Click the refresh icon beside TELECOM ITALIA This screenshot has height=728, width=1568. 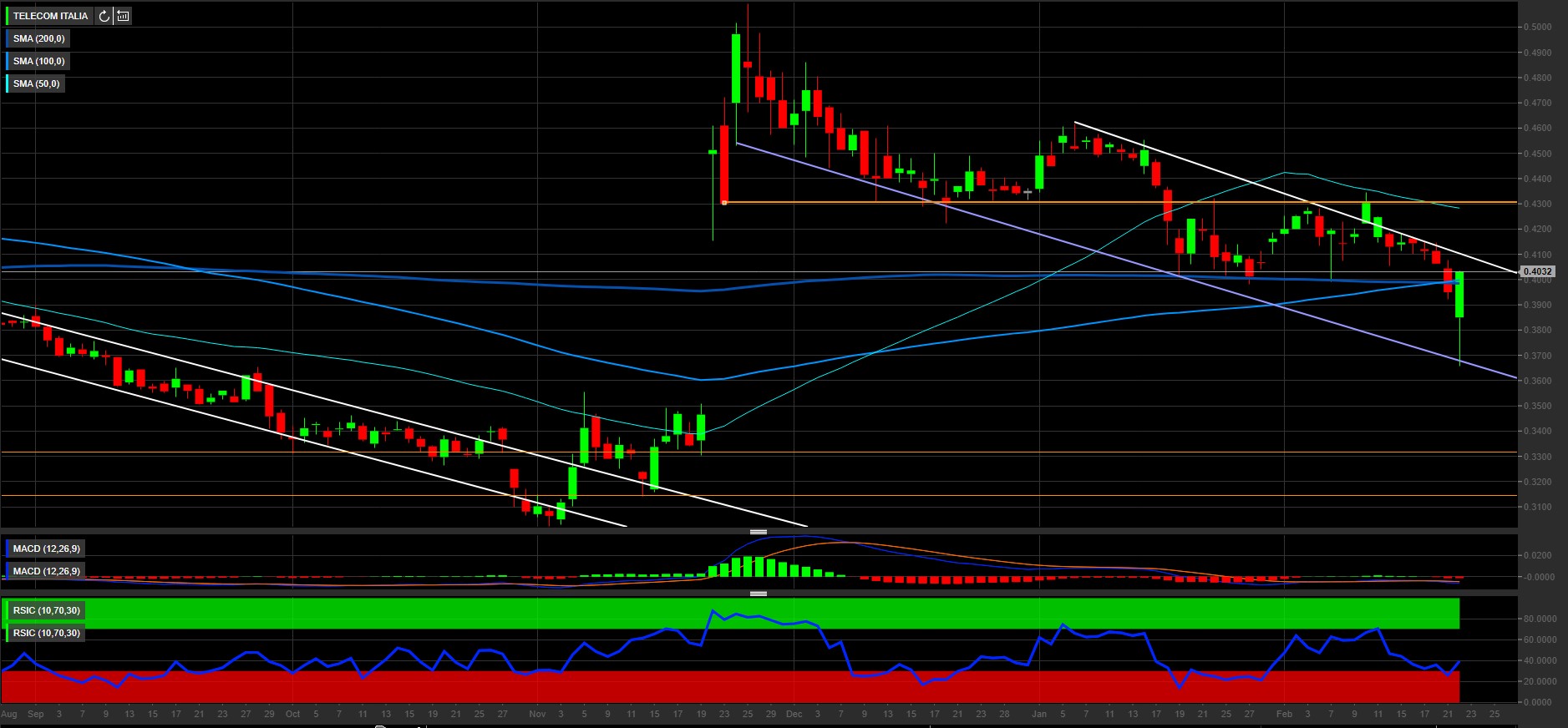click(104, 16)
